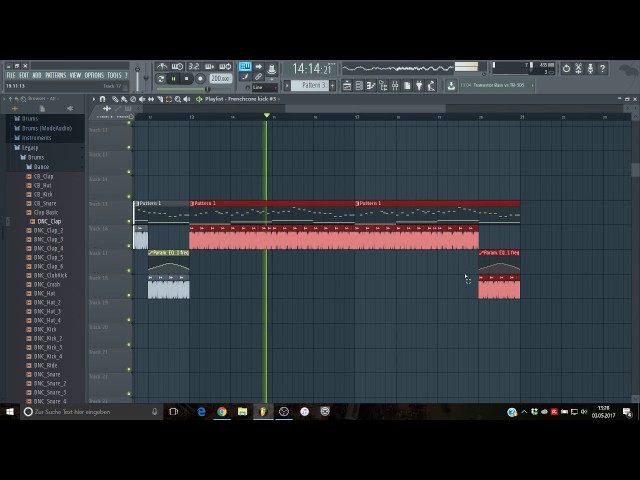Click the arrow-right step editing icon
The width and height of the screenshot is (640, 480).
click(x=258, y=66)
